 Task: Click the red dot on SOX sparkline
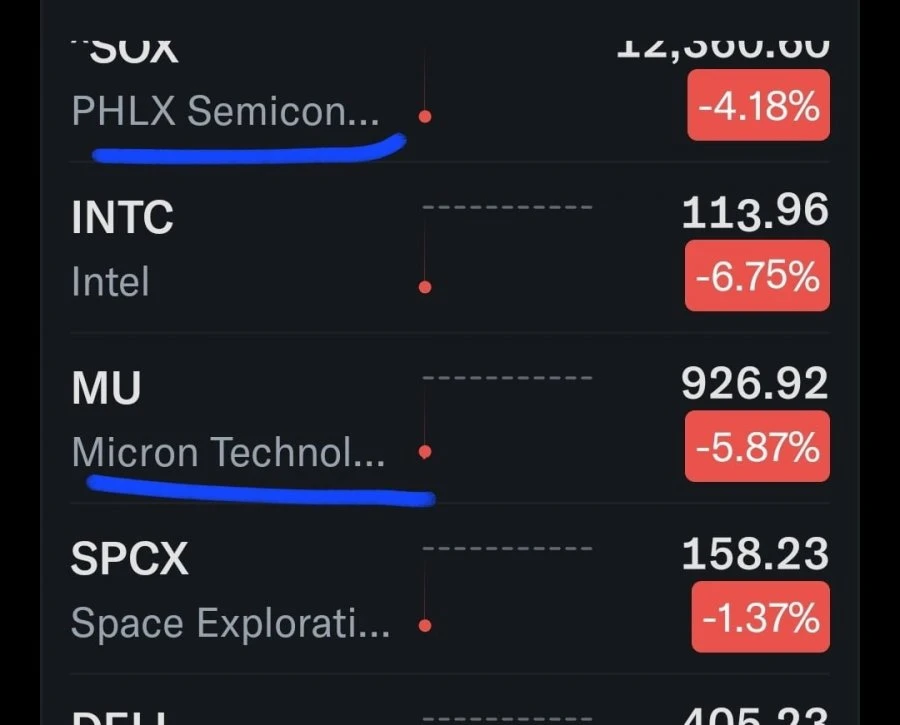(x=425, y=117)
